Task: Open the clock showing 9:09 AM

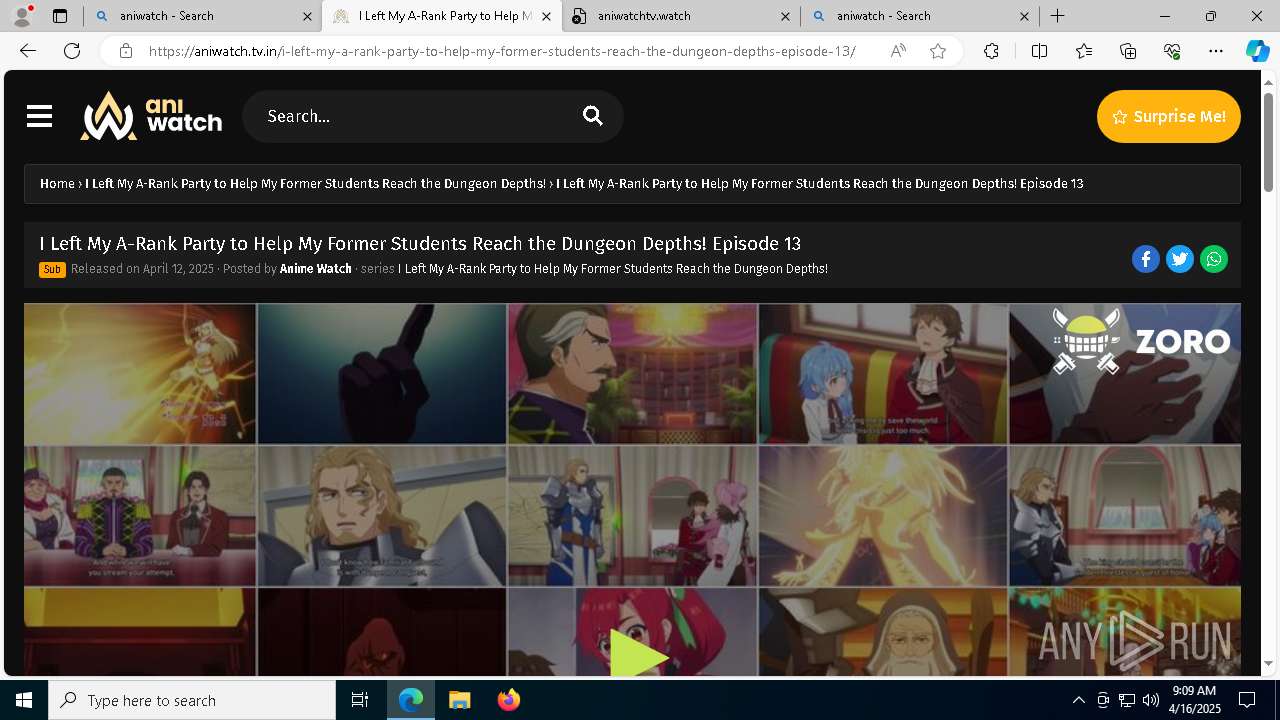Action: point(1194,700)
